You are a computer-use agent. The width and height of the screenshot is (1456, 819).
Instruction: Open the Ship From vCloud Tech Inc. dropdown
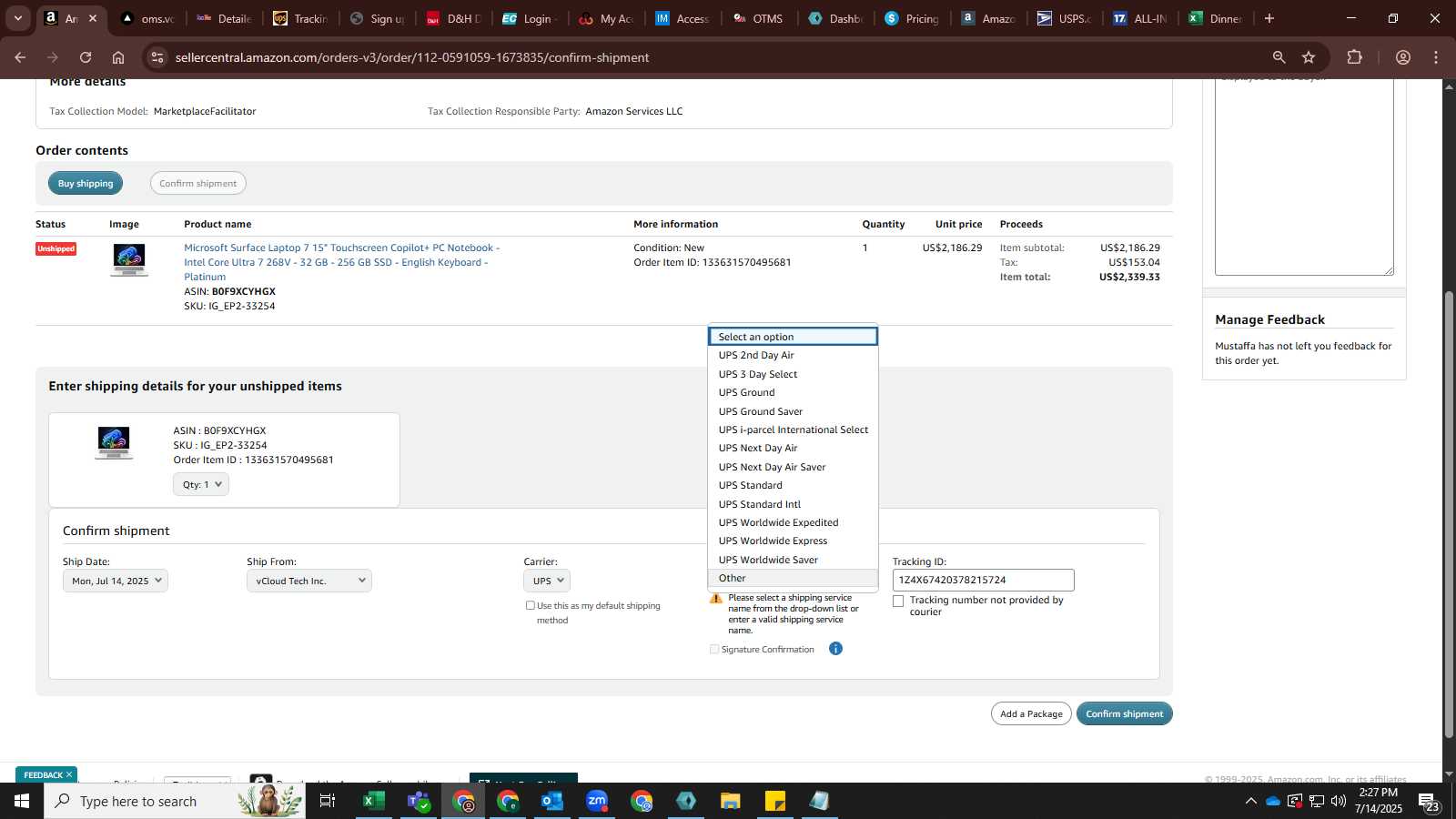click(x=309, y=581)
